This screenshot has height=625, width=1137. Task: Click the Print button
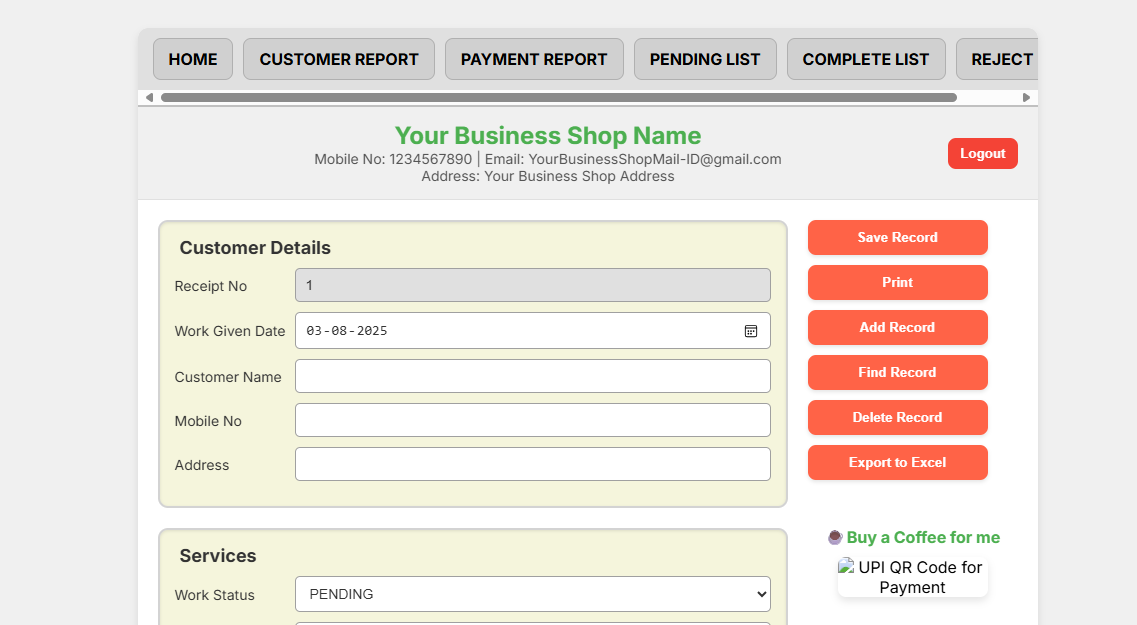pyautogui.click(x=897, y=282)
